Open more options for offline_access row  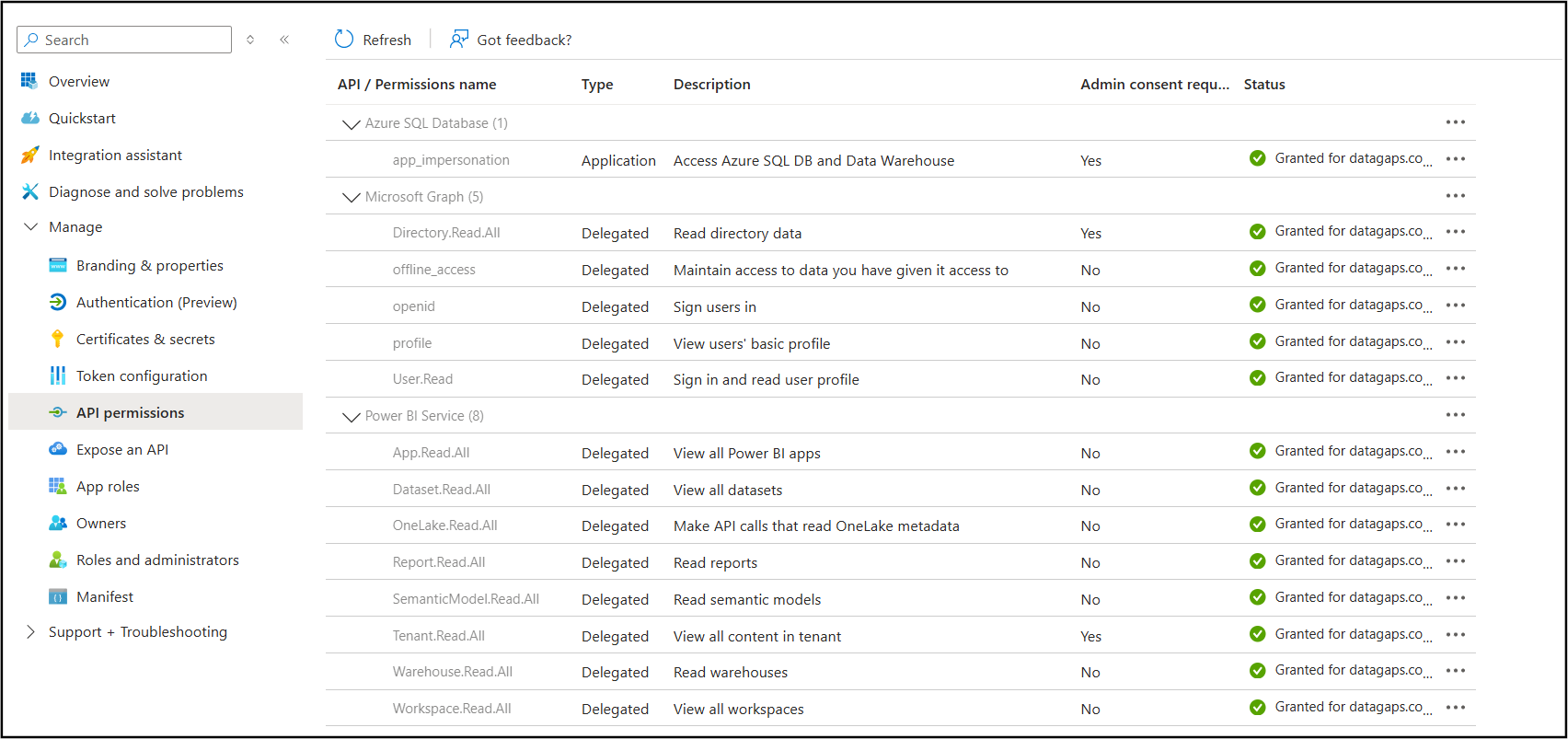1456,269
